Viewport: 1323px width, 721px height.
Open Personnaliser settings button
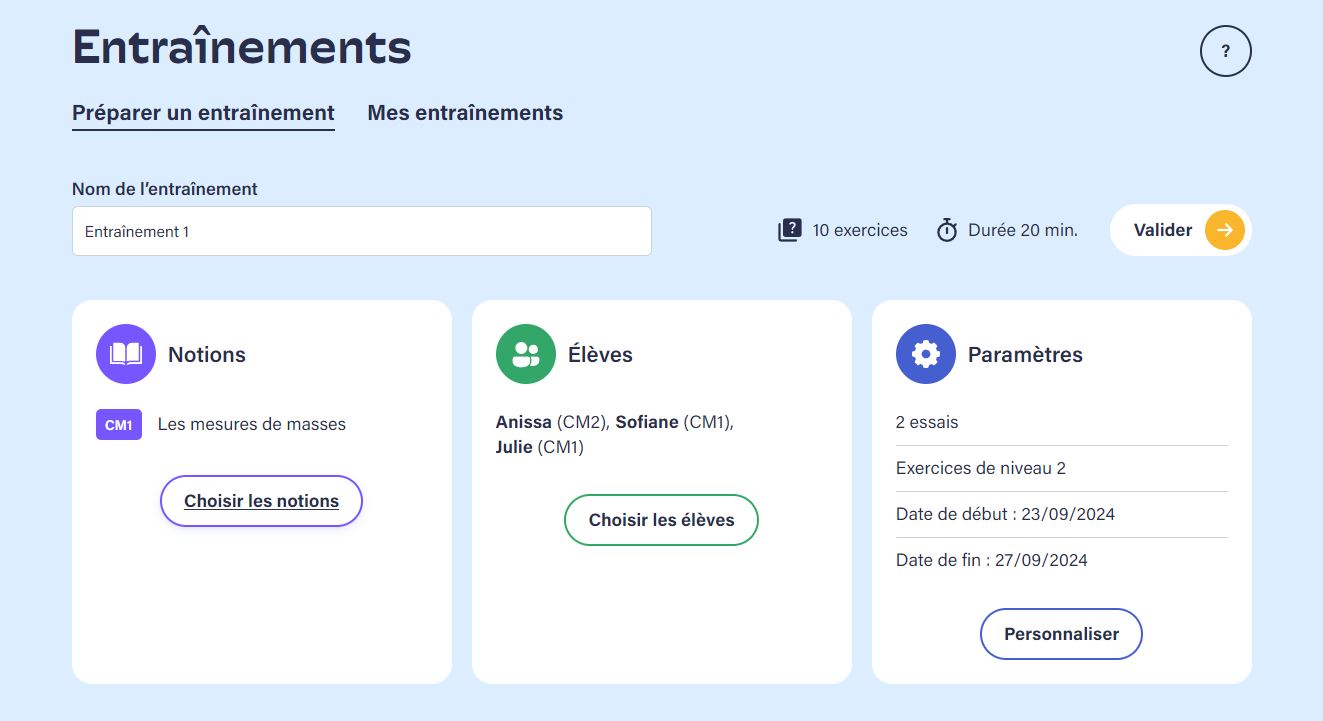point(1061,634)
